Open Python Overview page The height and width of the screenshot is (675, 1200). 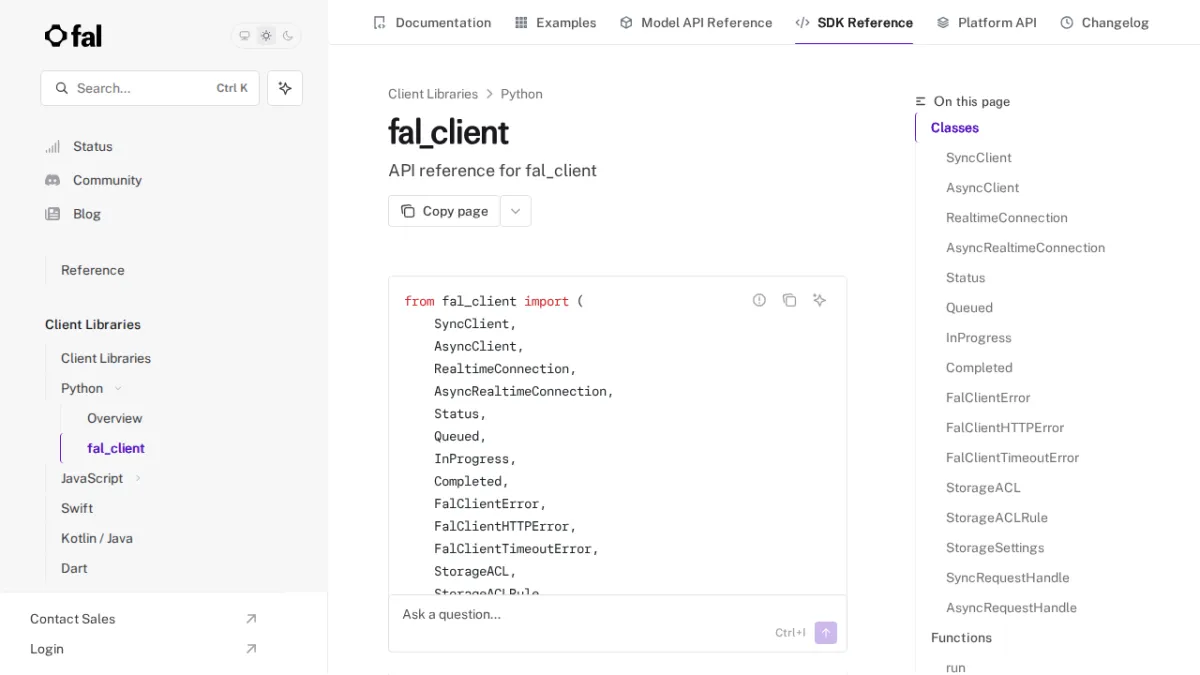115,418
